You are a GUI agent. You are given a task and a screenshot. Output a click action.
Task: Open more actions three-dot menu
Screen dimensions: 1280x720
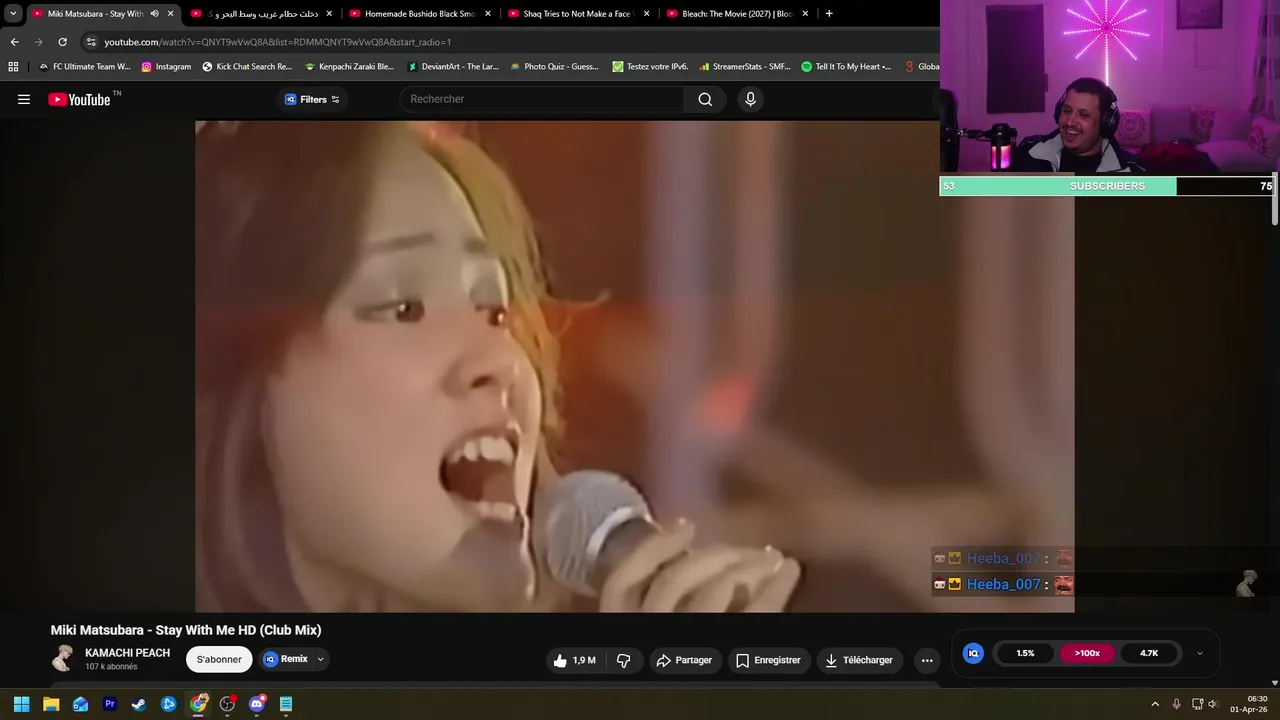[x=927, y=660]
